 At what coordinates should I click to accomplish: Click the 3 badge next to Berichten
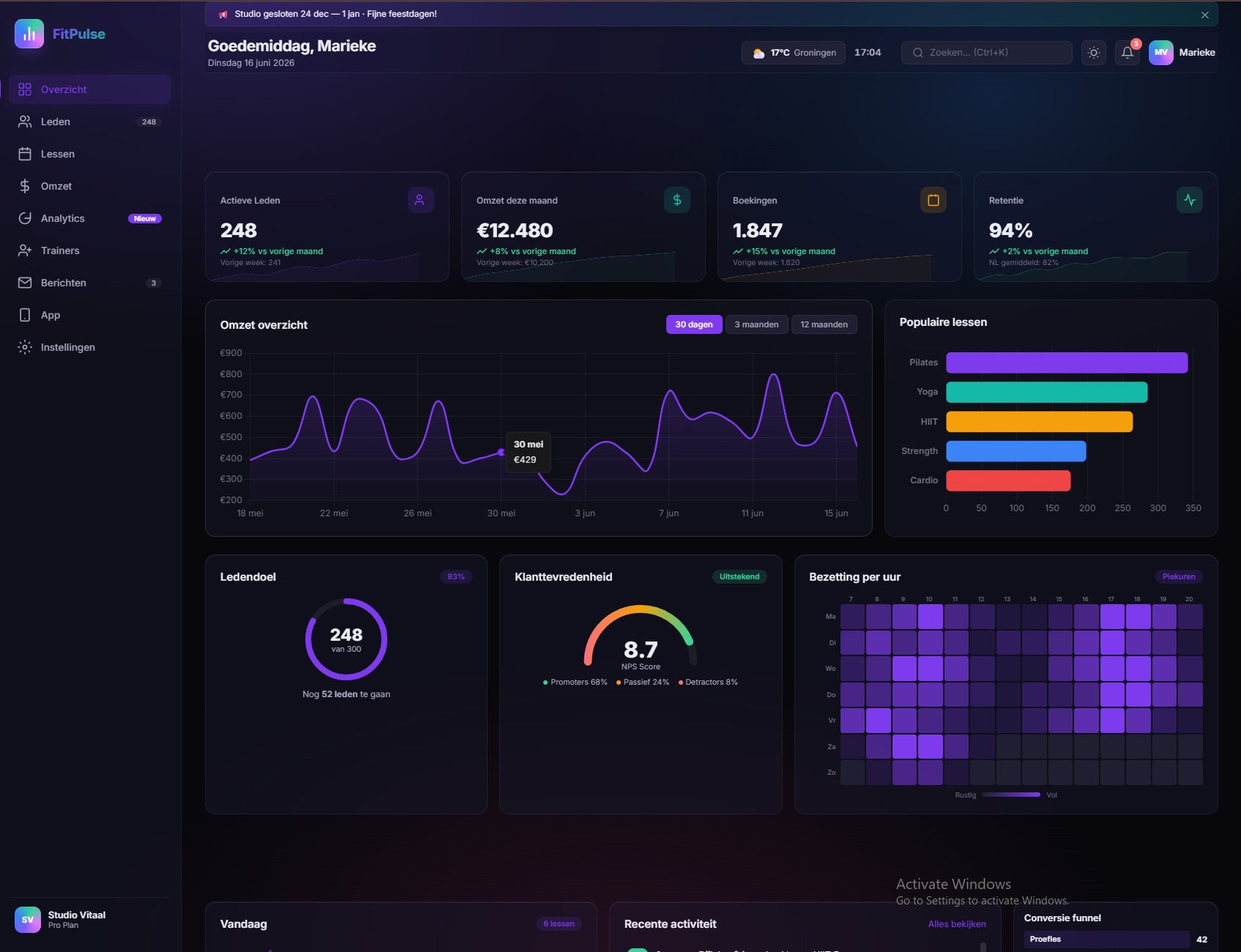point(153,283)
